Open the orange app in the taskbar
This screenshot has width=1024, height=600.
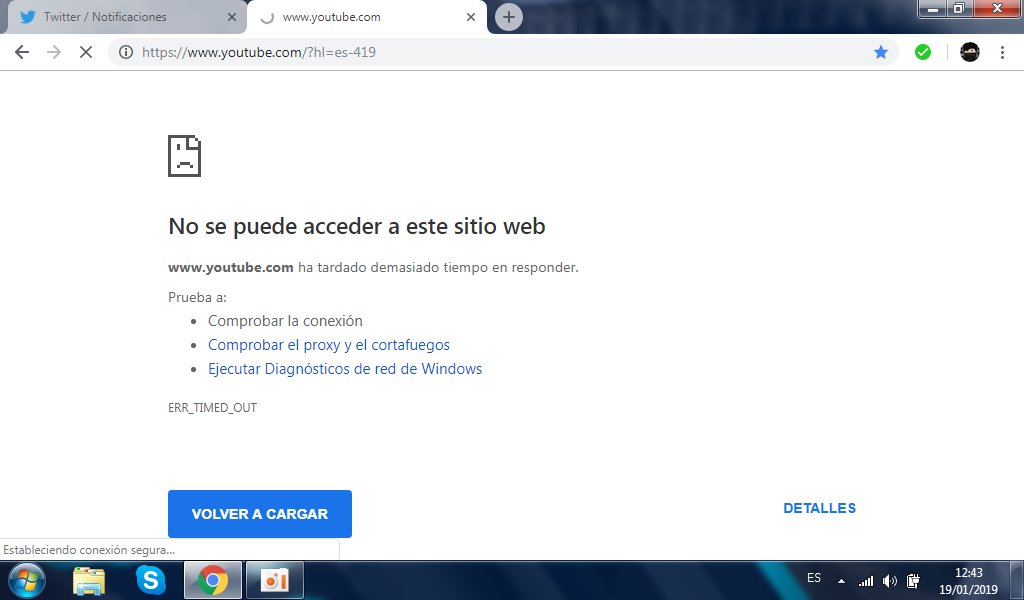click(x=274, y=580)
